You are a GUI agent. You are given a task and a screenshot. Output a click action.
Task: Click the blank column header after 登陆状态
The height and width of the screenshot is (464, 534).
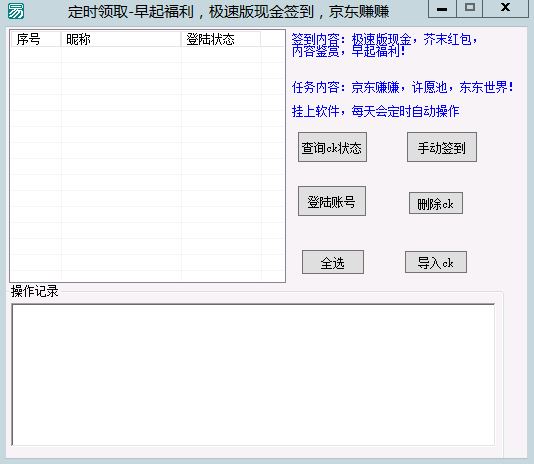point(272,39)
